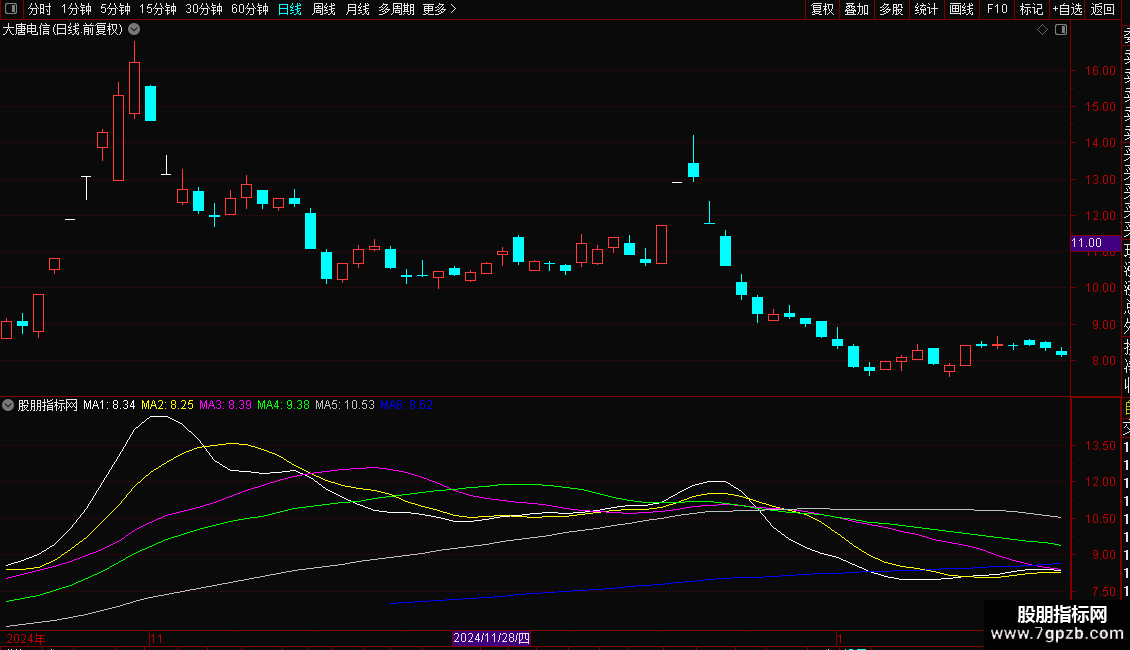Click the 11.00 price label on axis
This screenshot has width=1130, height=650.
[1086, 243]
